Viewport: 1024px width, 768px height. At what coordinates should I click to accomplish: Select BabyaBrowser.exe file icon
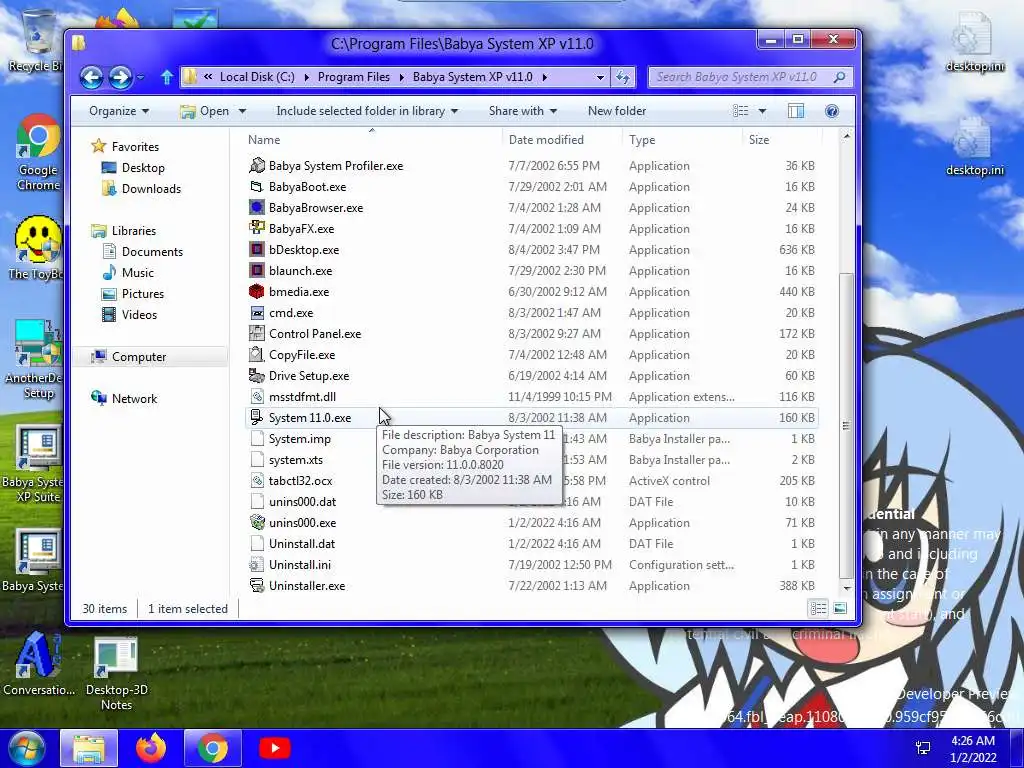pos(257,208)
